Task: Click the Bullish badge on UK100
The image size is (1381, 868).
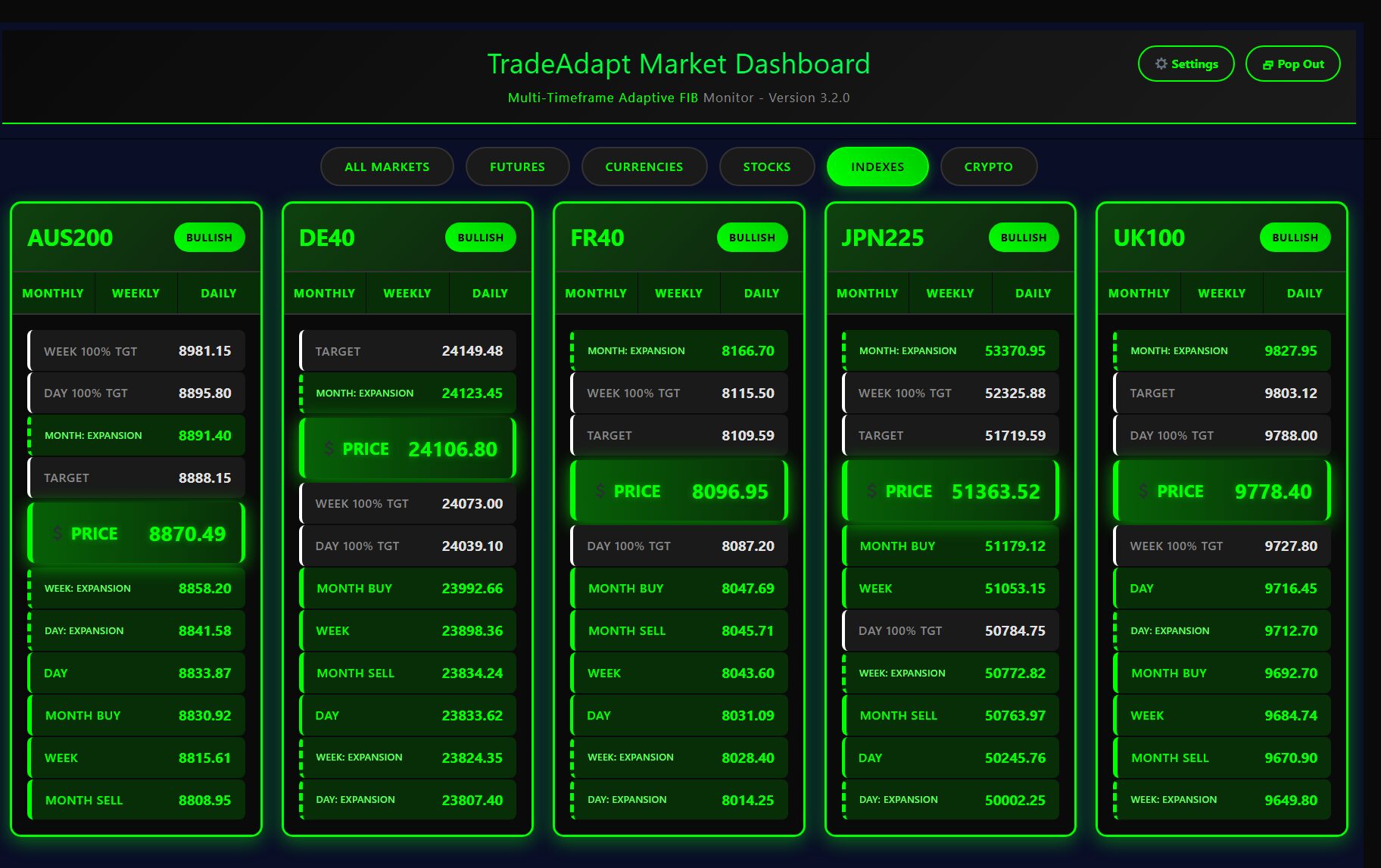Action: [1295, 238]
